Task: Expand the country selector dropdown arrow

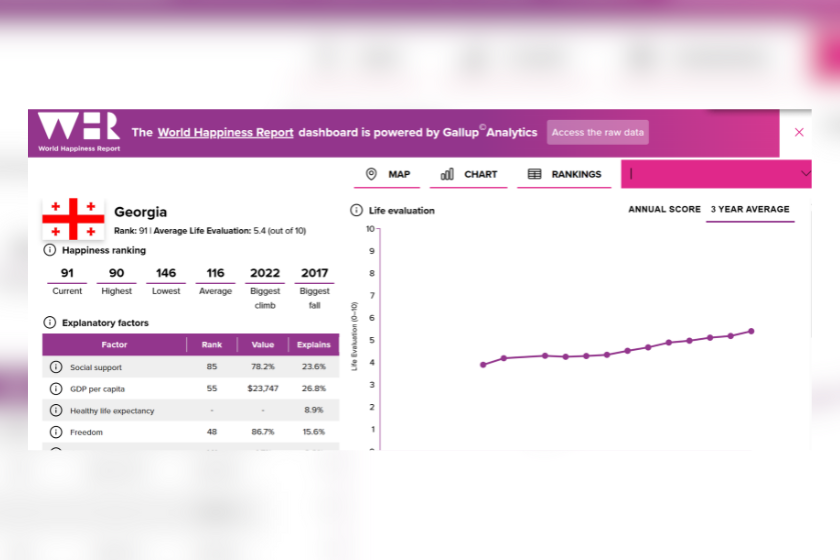Action: click(805, 174)
